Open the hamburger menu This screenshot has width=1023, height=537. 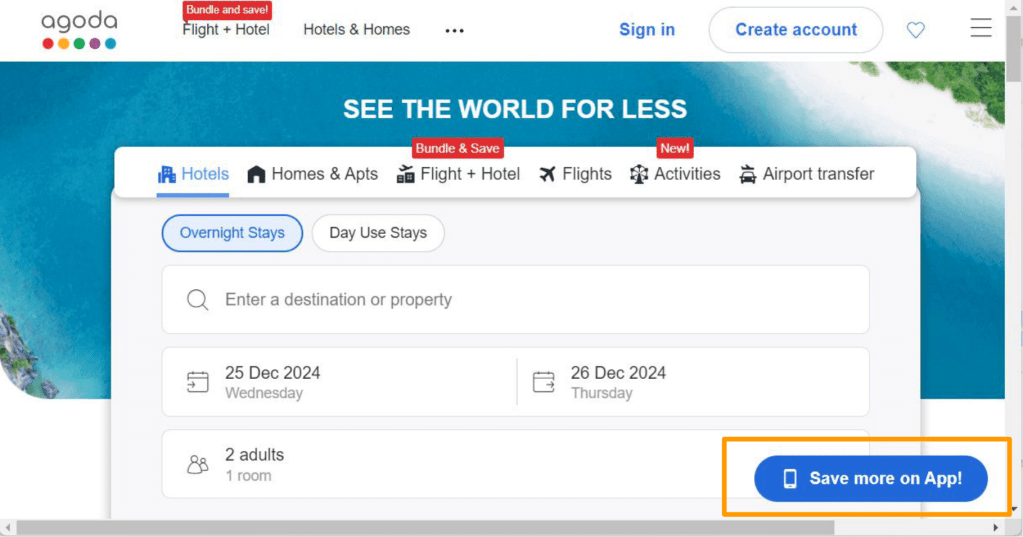[980, 29]
